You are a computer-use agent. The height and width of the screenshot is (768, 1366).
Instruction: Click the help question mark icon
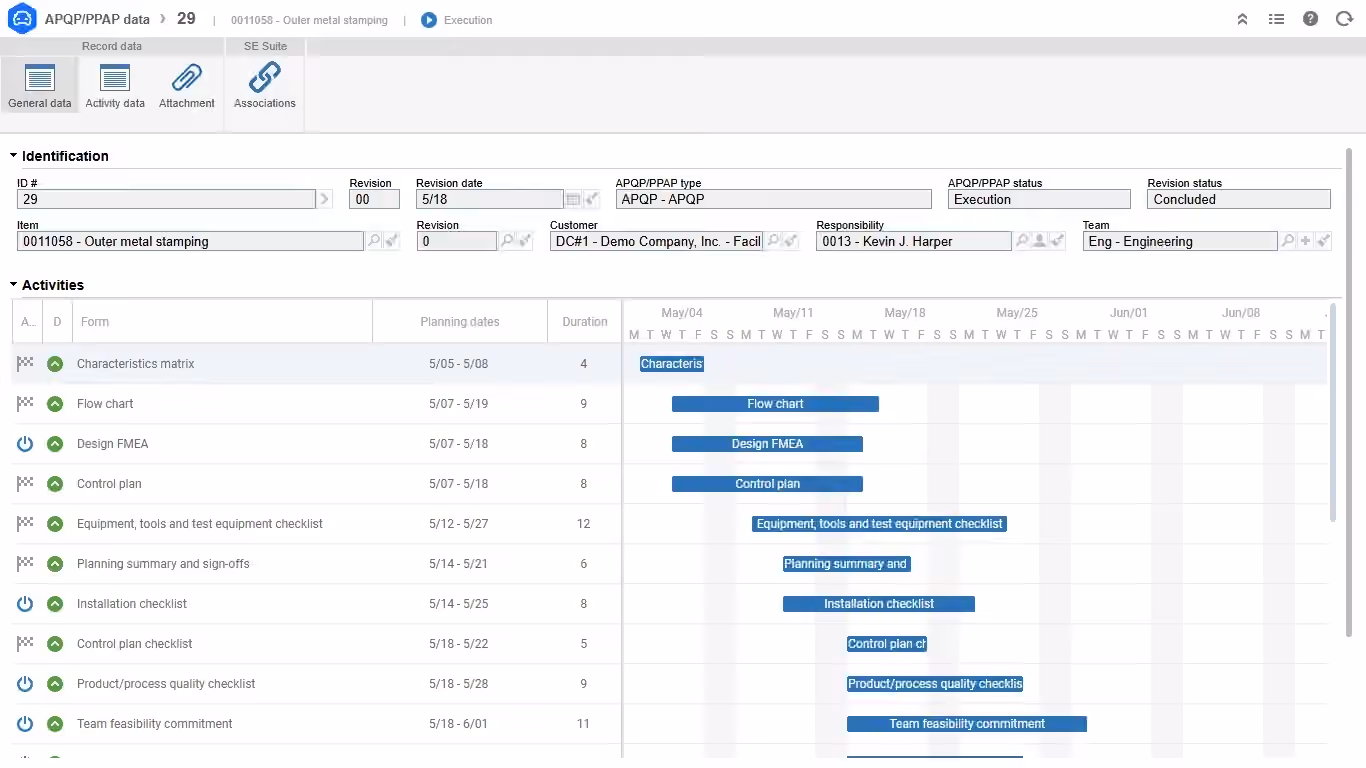[x=1310, y=19]
